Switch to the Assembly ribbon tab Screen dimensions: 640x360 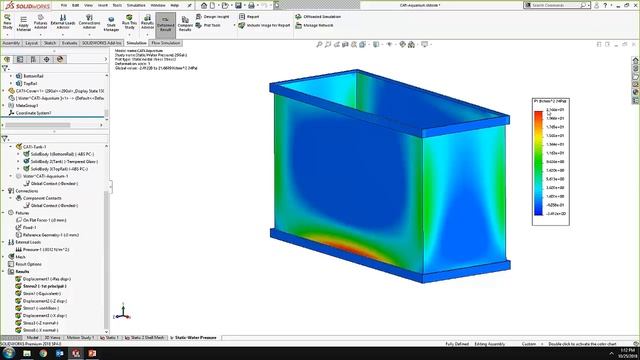11,43
